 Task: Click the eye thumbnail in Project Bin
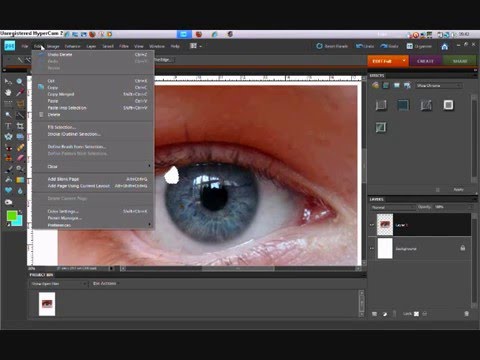point(47,304)
